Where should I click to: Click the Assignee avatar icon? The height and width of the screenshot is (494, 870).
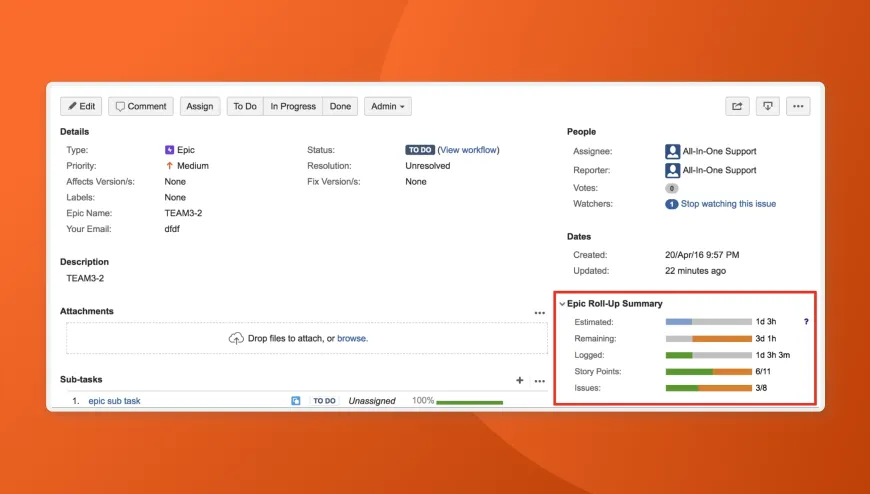tap(672, 151)
